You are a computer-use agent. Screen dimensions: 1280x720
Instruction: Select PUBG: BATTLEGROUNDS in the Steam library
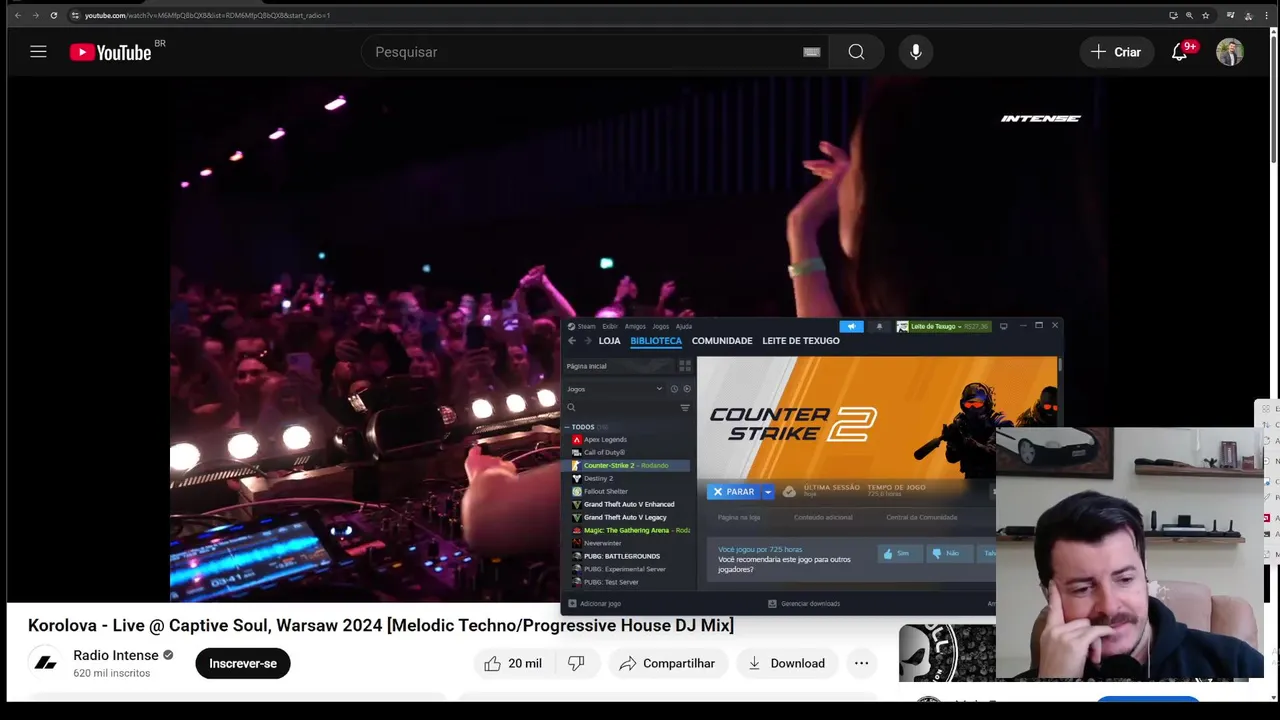click(621, 556)
